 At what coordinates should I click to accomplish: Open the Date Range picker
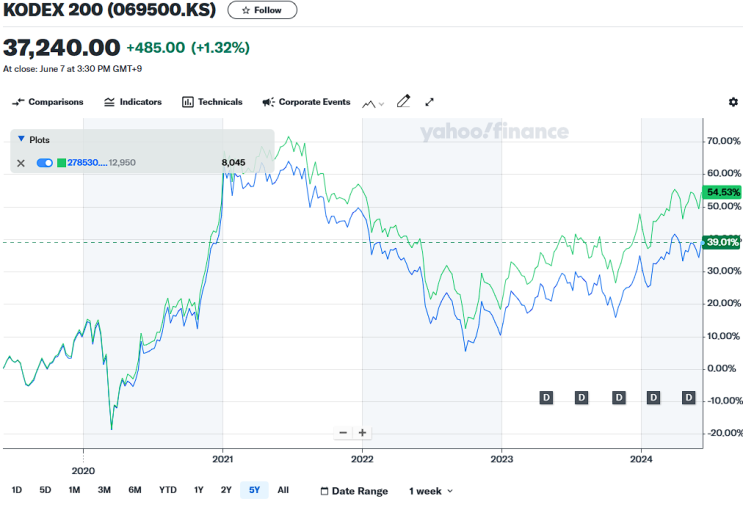point(354,491)
